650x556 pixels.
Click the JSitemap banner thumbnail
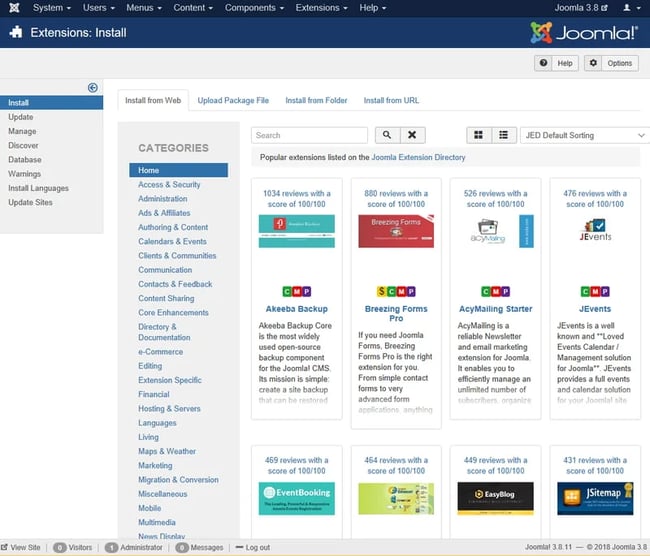click(595, 498)
